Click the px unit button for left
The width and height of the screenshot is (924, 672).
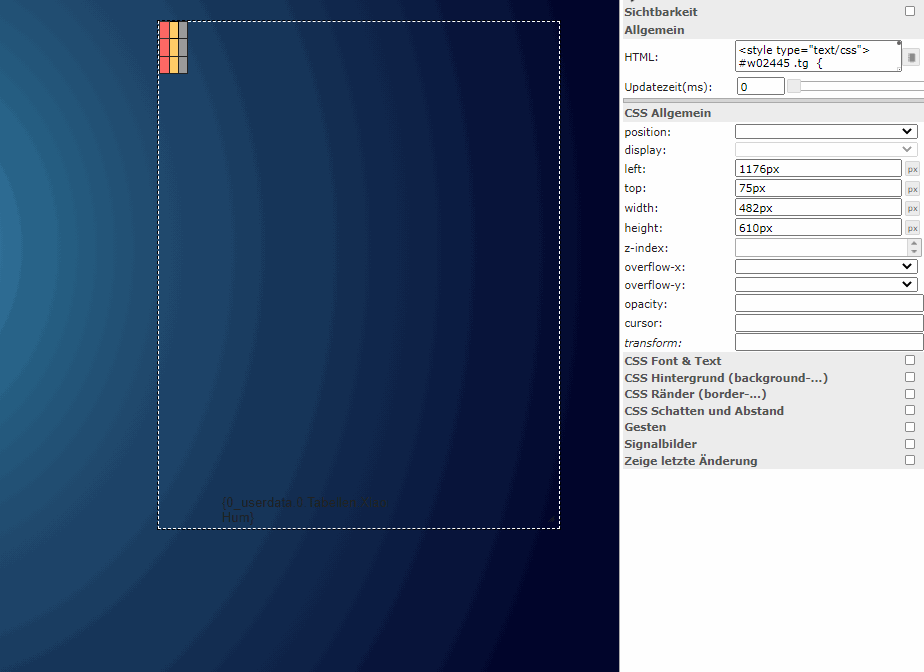(912, 169)
